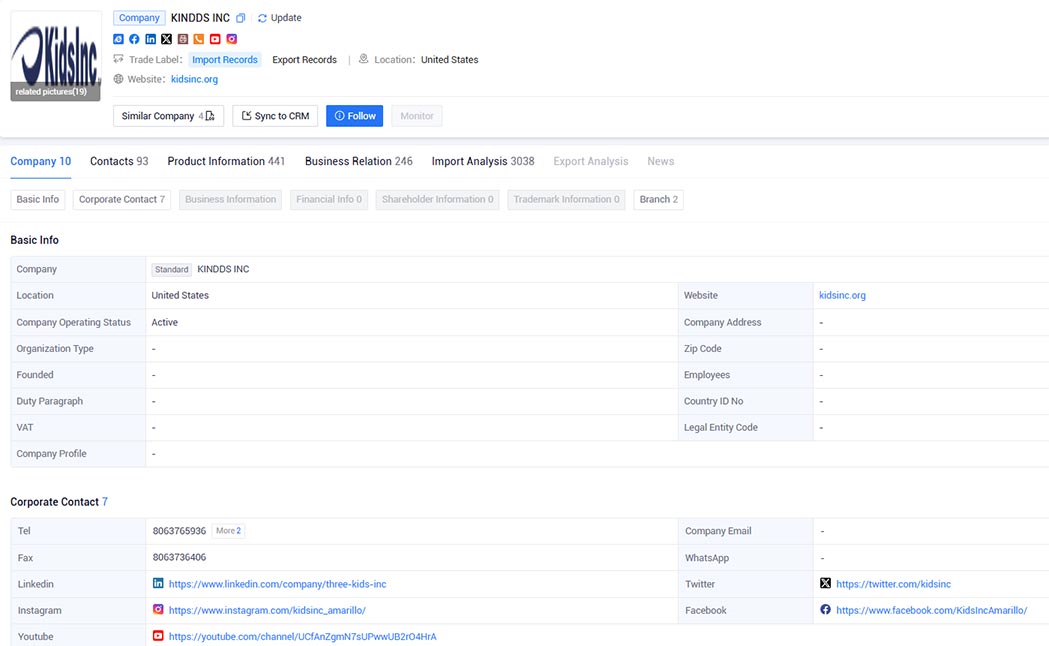Open the Import Analysis 3038 tab
Screen dimensions: 1049x646
(483, 161)
